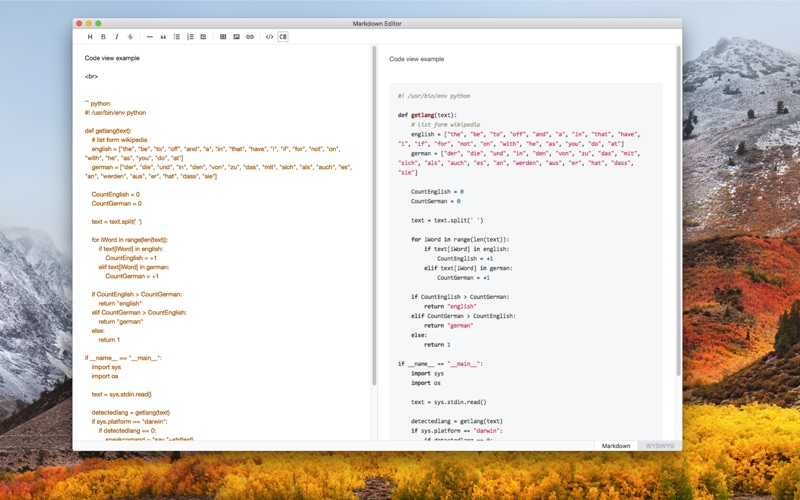Insert task checkbox list
Screen dimensions: 800x500
203,37
